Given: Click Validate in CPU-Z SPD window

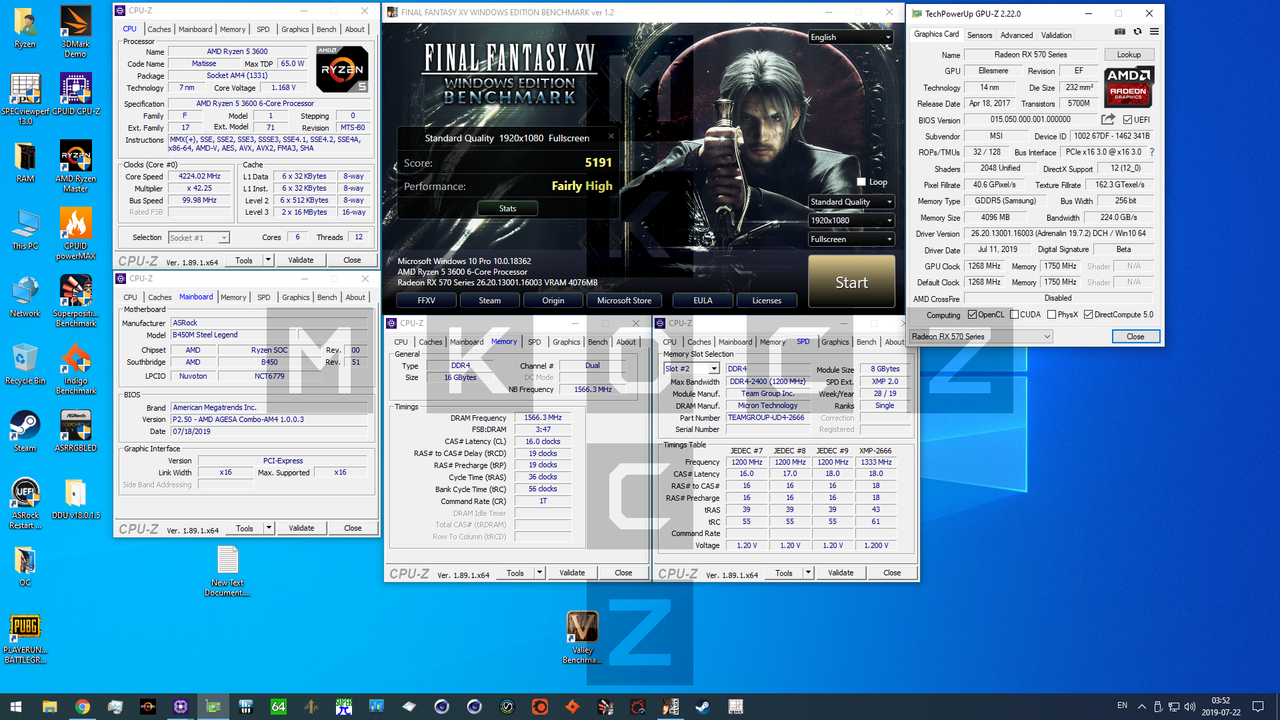Looking at the screenshot, I should click(841, 573).
